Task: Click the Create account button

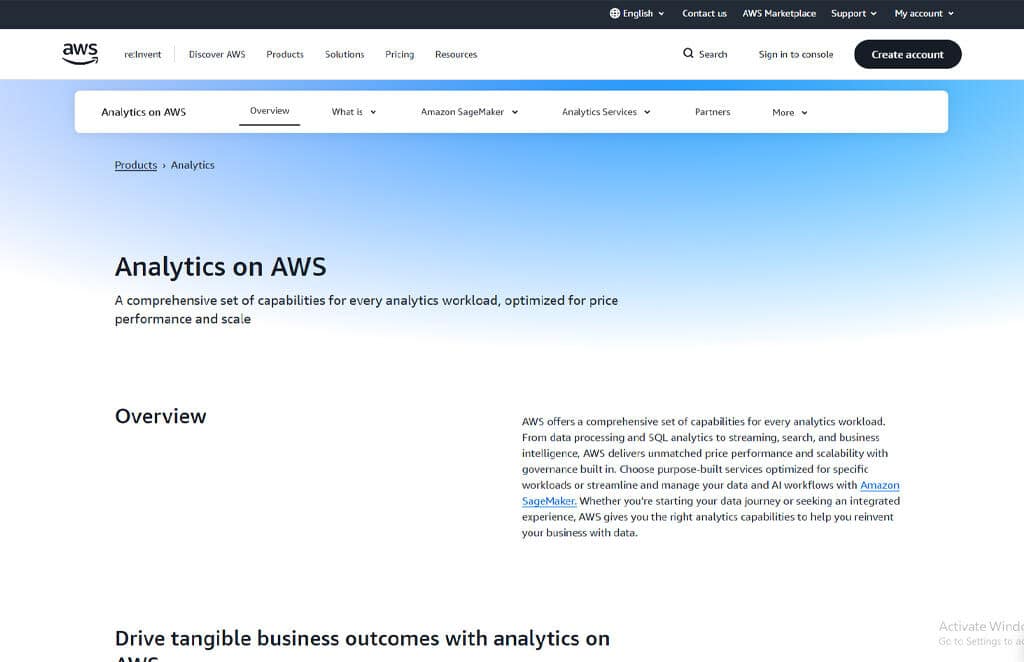Action: coord(907,54)
